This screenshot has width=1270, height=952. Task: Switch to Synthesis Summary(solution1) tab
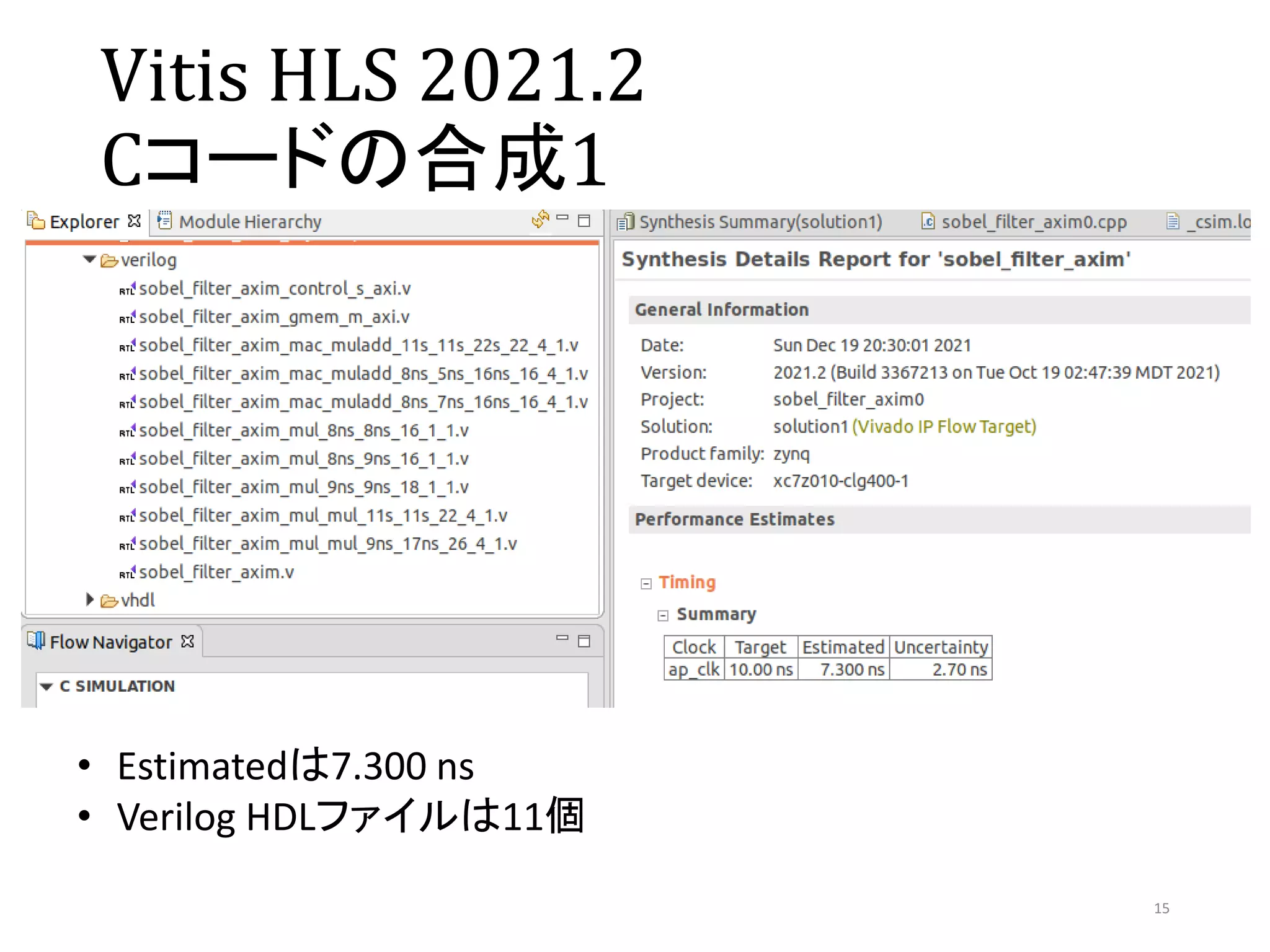(x=760, y=222)
